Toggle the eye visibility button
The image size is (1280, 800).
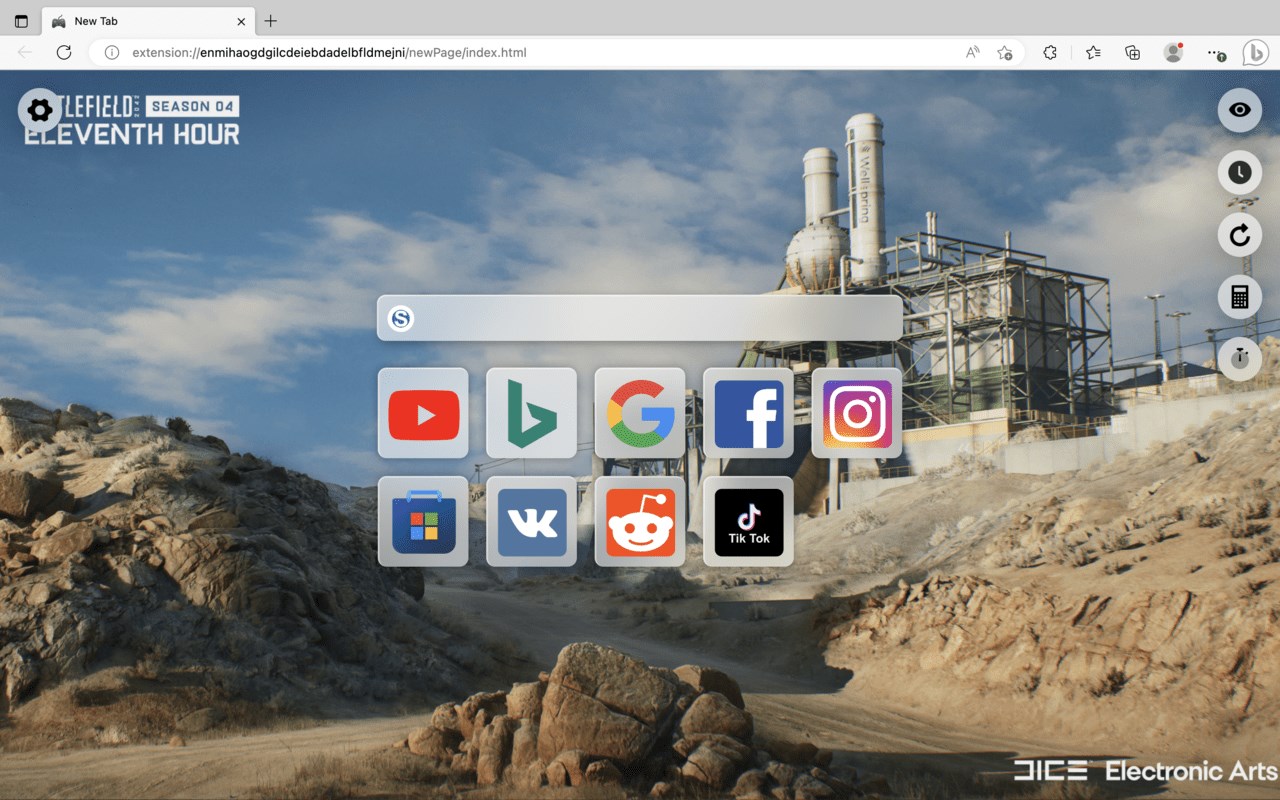point(1240,110)
